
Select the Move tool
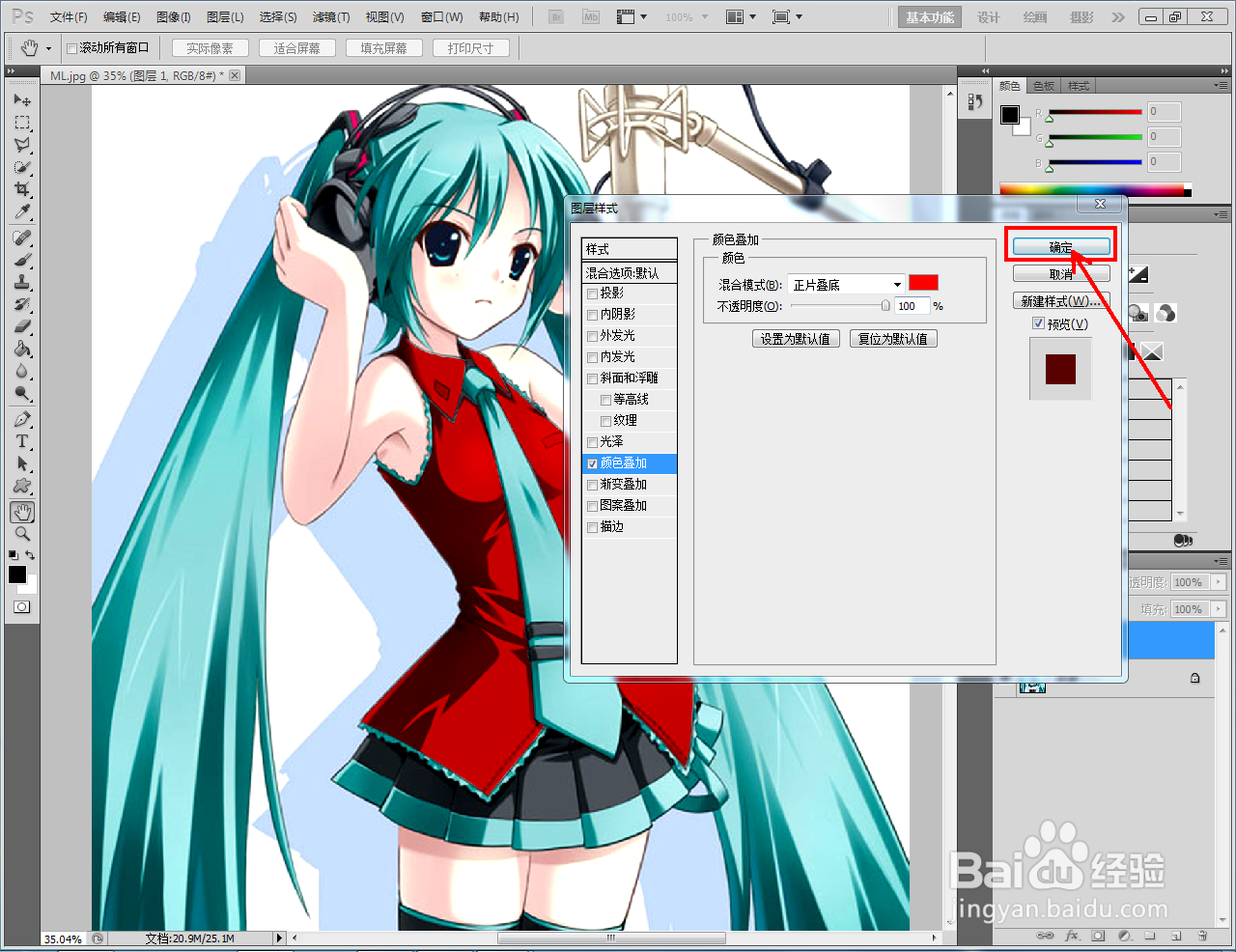point(22,100)
